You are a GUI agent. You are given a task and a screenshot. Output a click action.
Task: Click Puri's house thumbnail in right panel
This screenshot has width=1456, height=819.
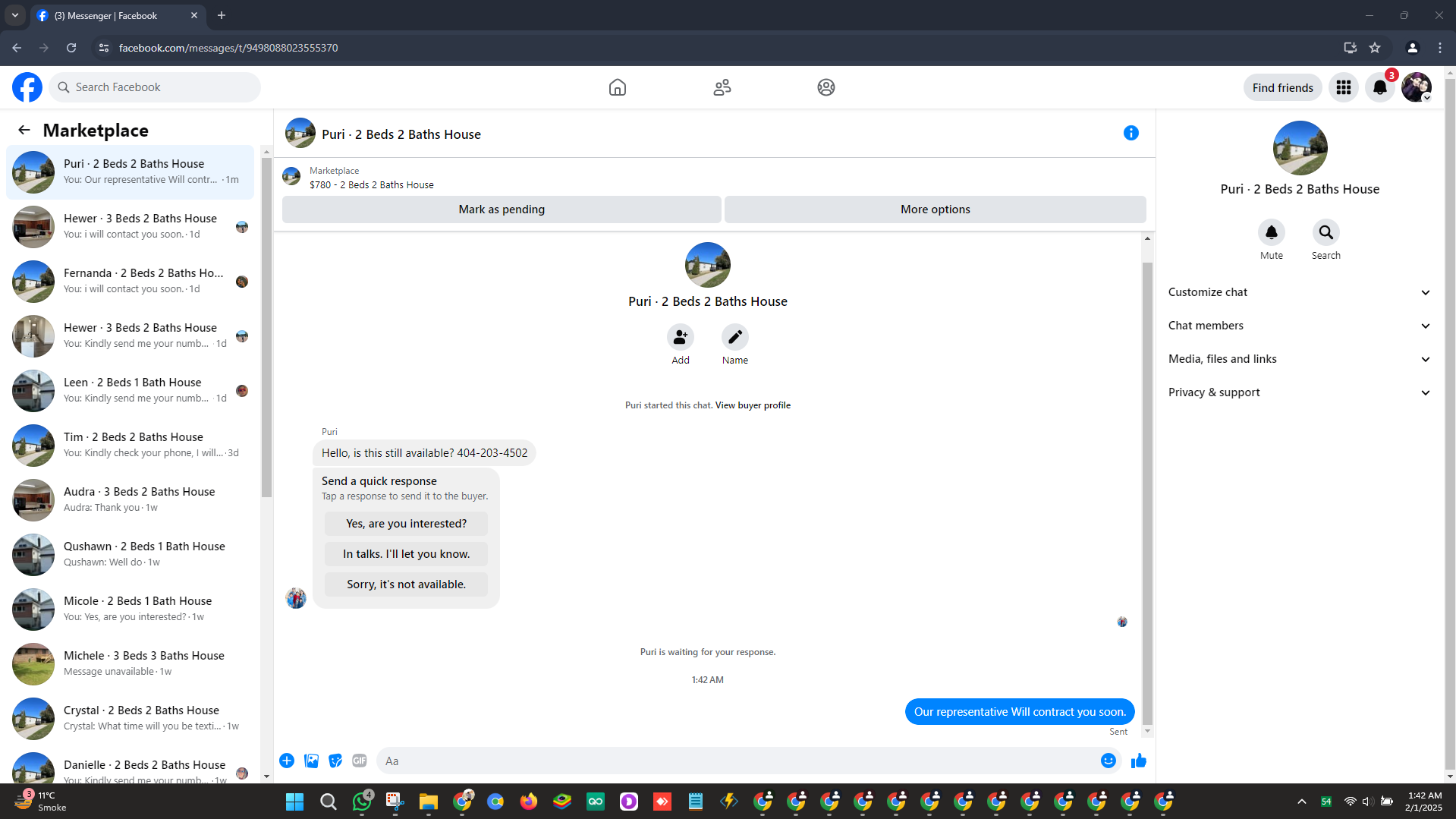(1300, 148)
